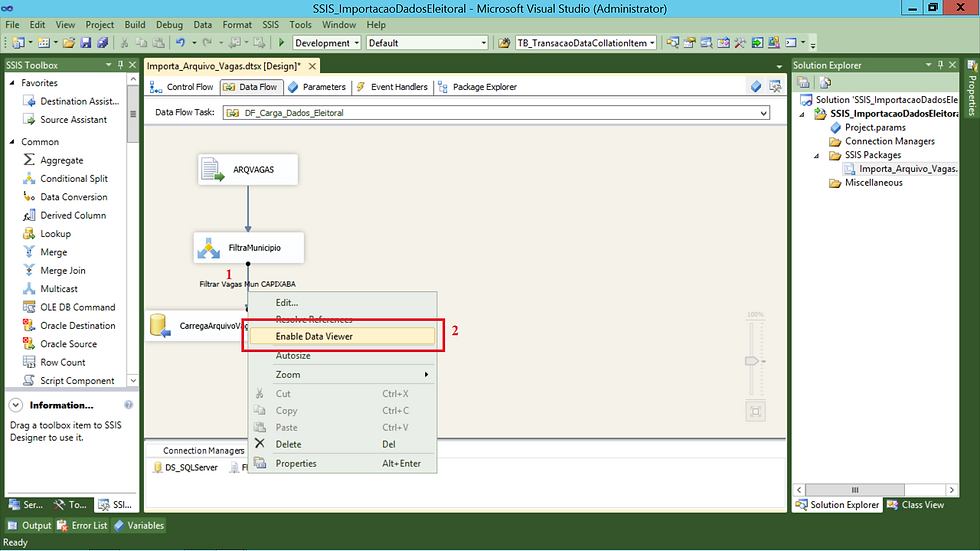Click the toolbox wrench-and-hammer toolbar icon

740,42
